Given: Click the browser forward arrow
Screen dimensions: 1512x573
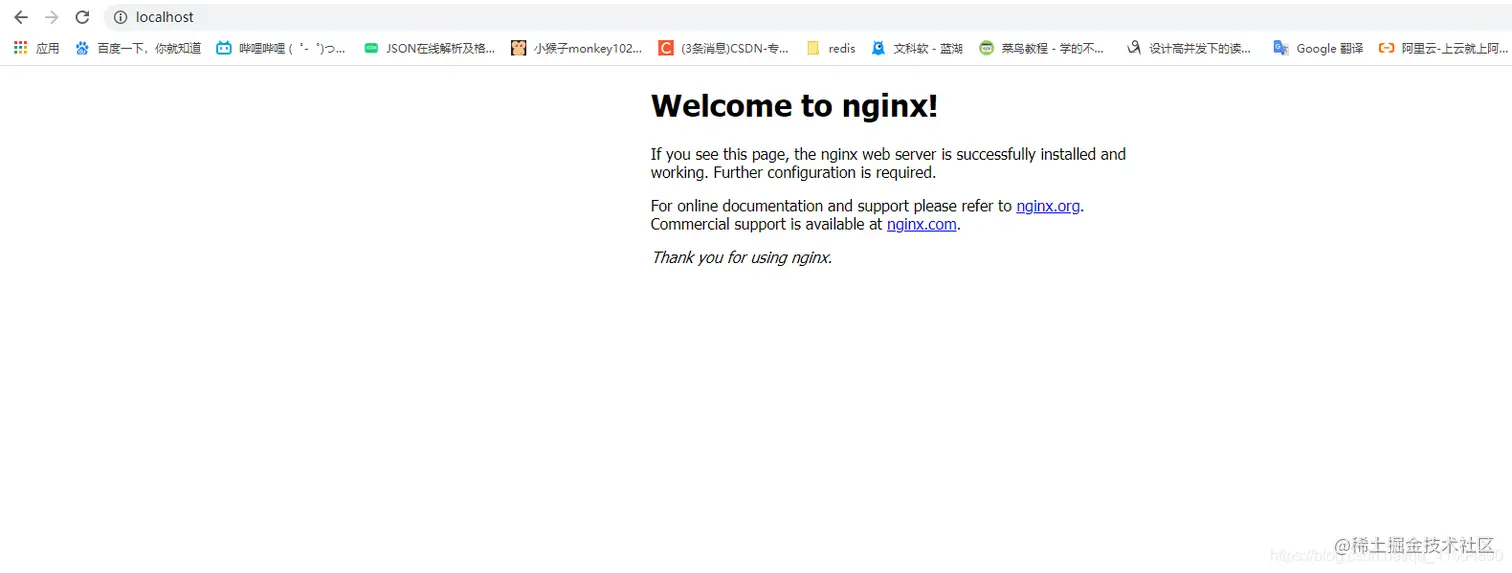Looking at the screenshot, I should (52, 17).
